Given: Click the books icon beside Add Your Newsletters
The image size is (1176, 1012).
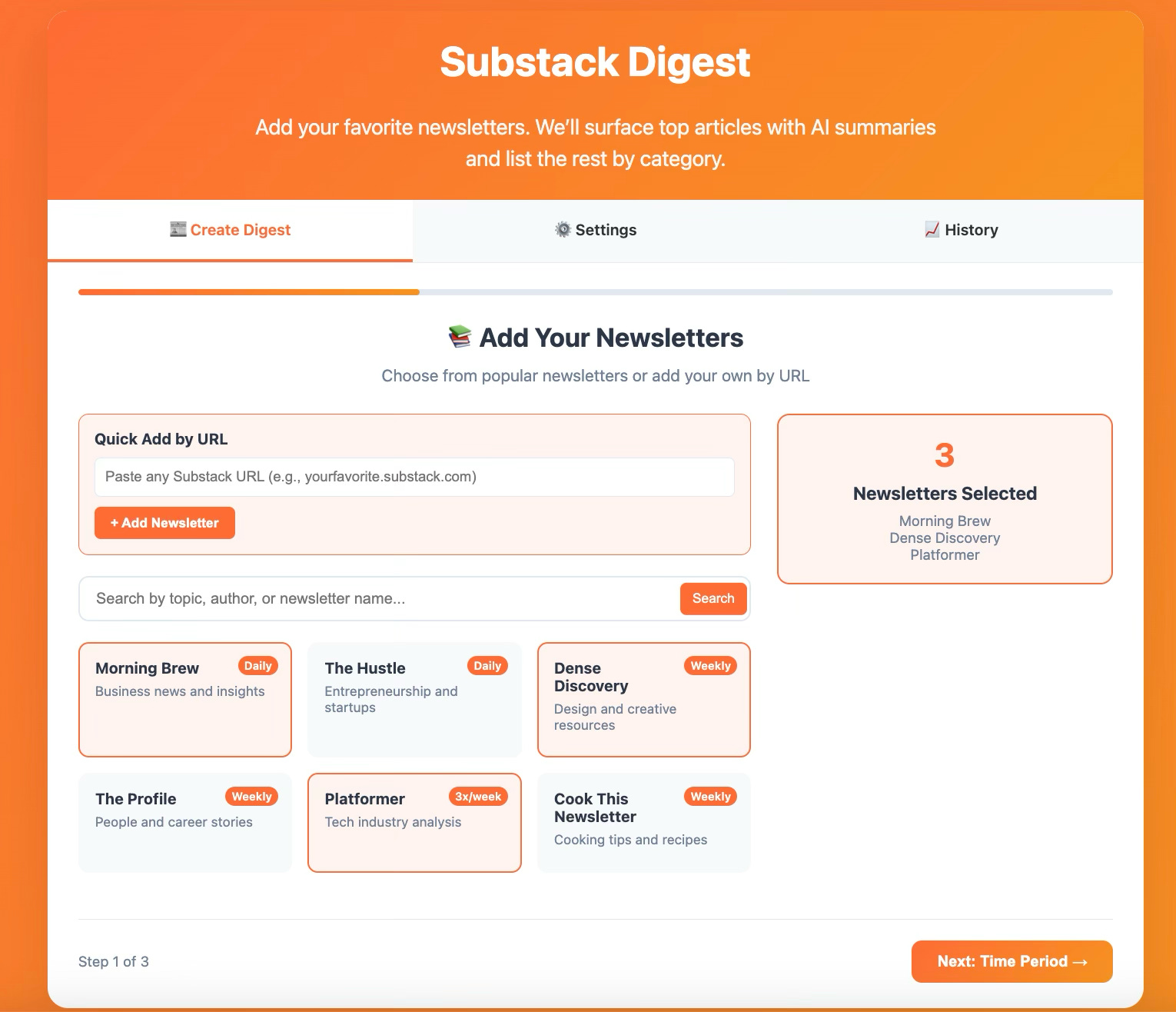Looking at the screenshot, I should [460, 337].
